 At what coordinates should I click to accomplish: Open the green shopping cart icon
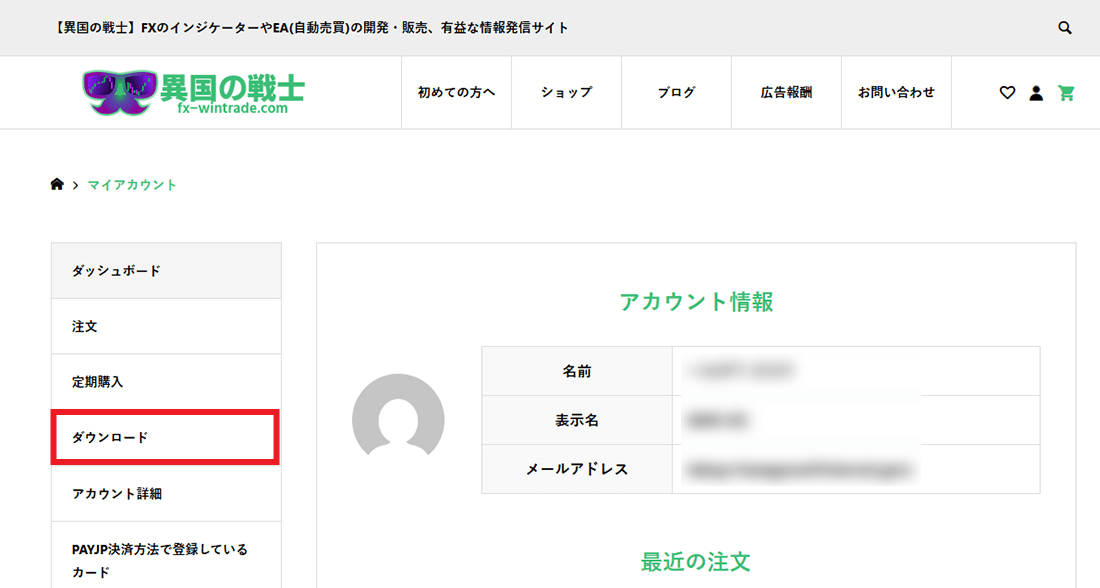tap(1066, 93)
